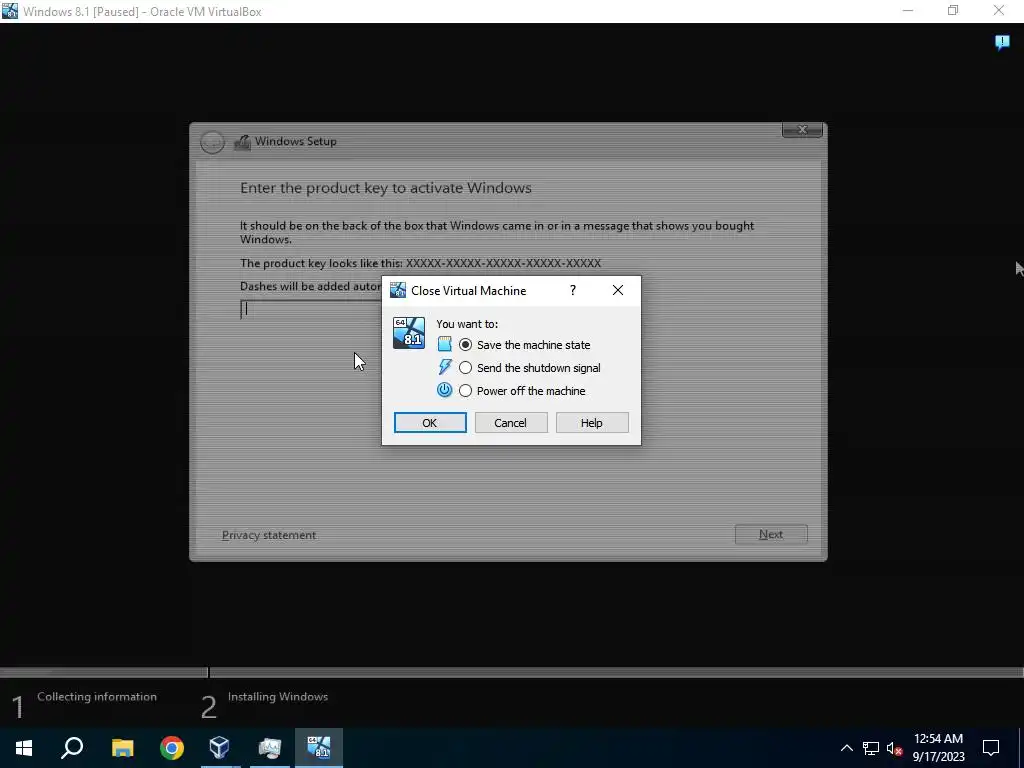Open the Privacy statement link
The height and width of the screenshot is (768, 1024).
pyautogui.click(x=269, y=535)
